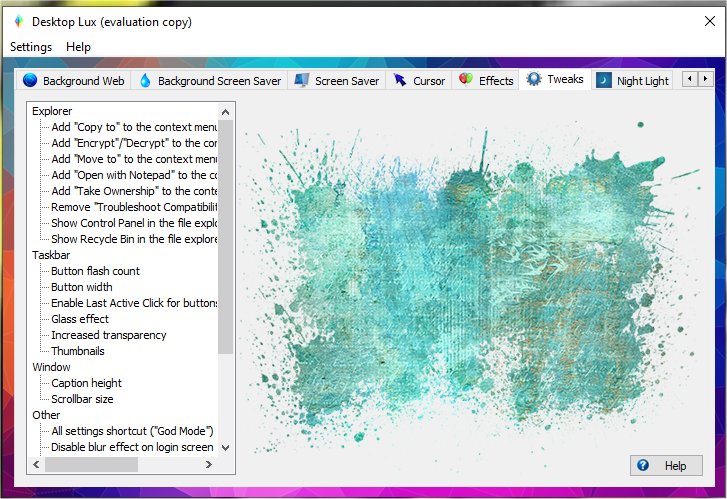The image size is (727, 499).
Task: Click the tree's scroll down arrow
Action: (x=226, y=448)
